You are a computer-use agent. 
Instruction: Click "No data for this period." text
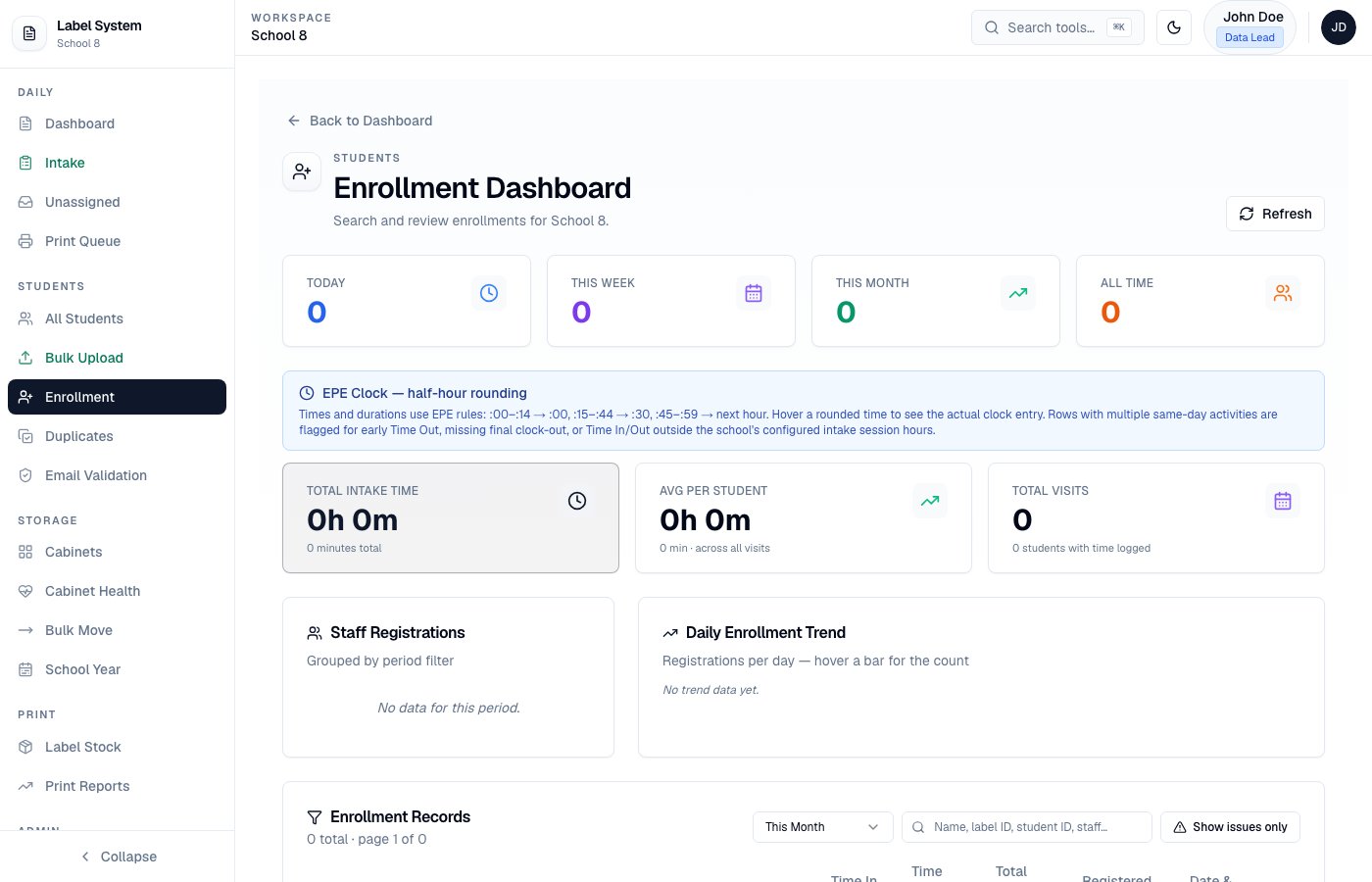[x=449, y=708]
